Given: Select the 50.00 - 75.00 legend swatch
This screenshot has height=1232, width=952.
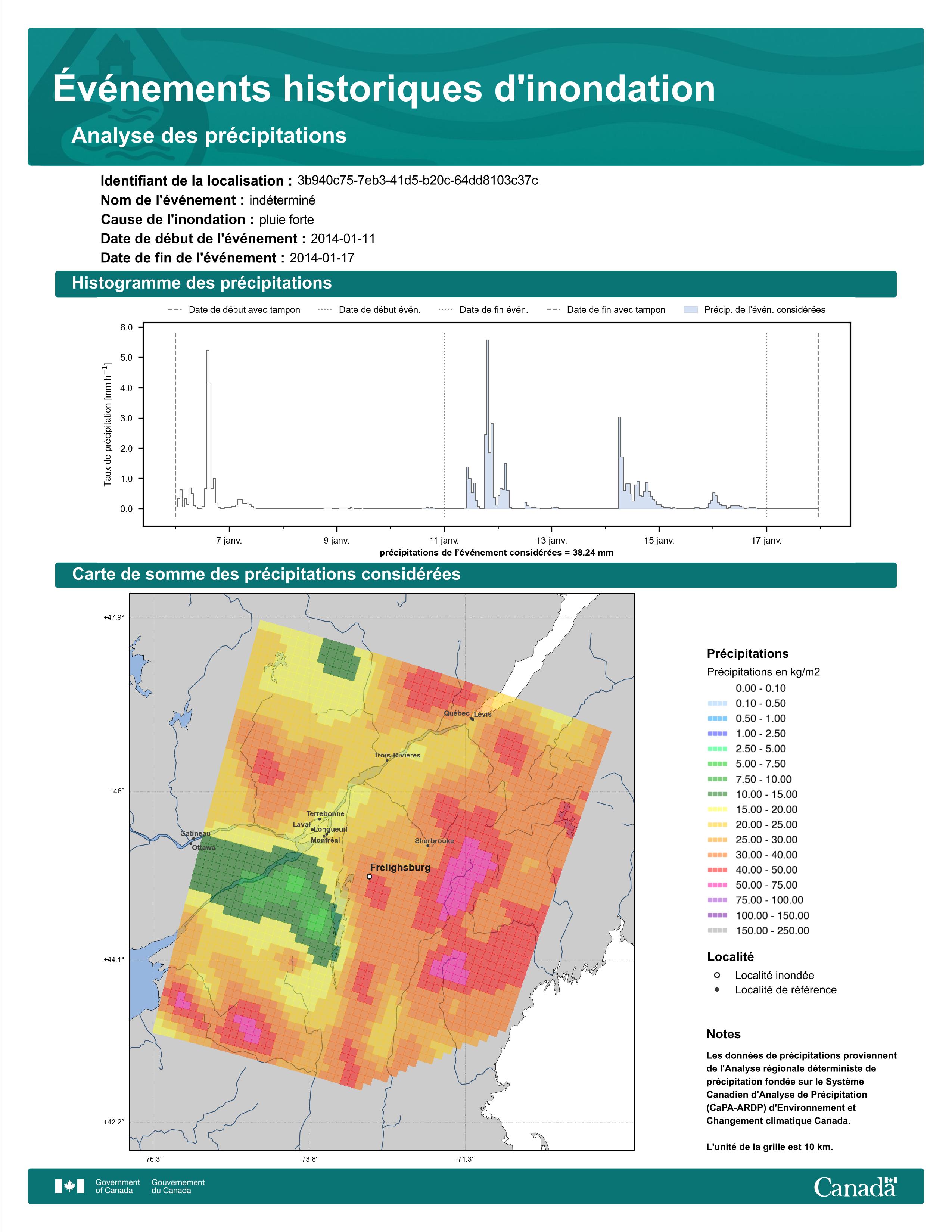Looking at the screenshot, I should pyautogui.click(x=717, y=885).
